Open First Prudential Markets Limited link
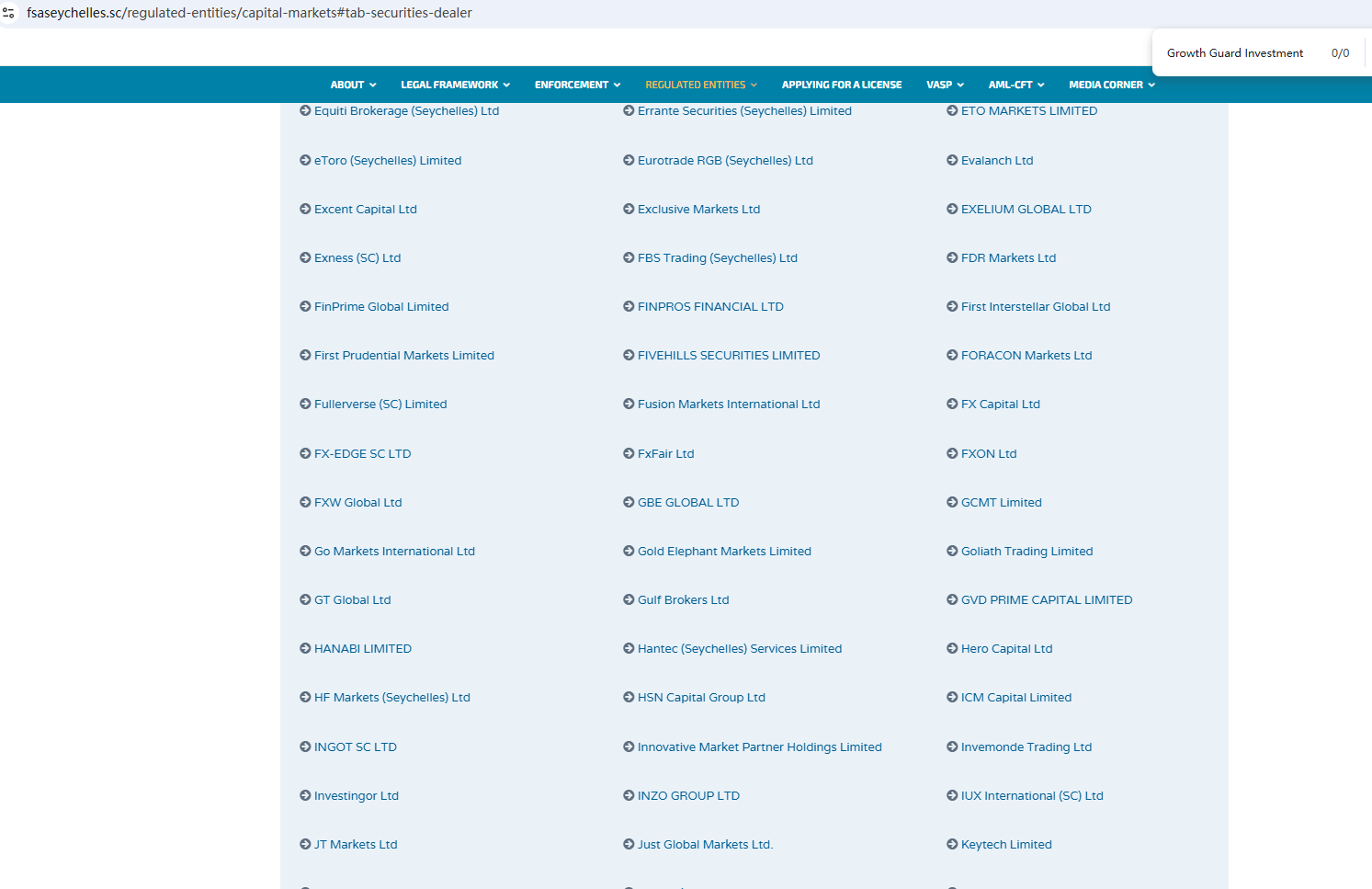Viewport: 1372px width, 889px height. pyautogui.click(x=404, y=355)
